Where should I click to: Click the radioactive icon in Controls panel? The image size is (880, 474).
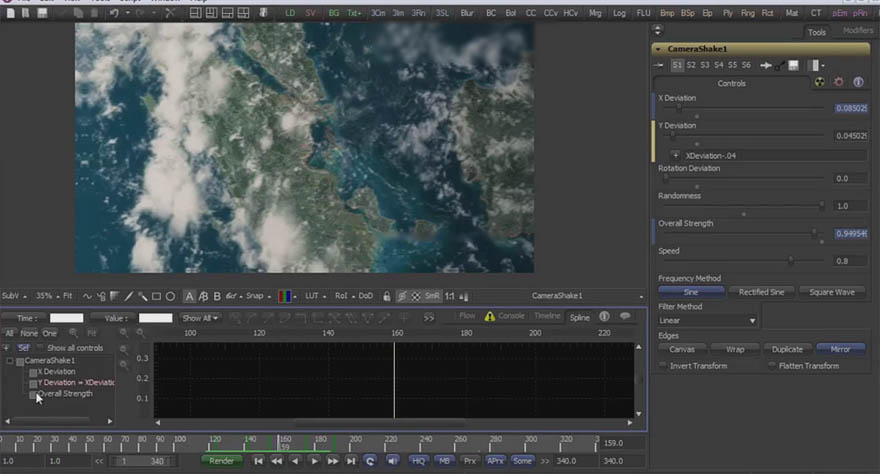[820, 82]
